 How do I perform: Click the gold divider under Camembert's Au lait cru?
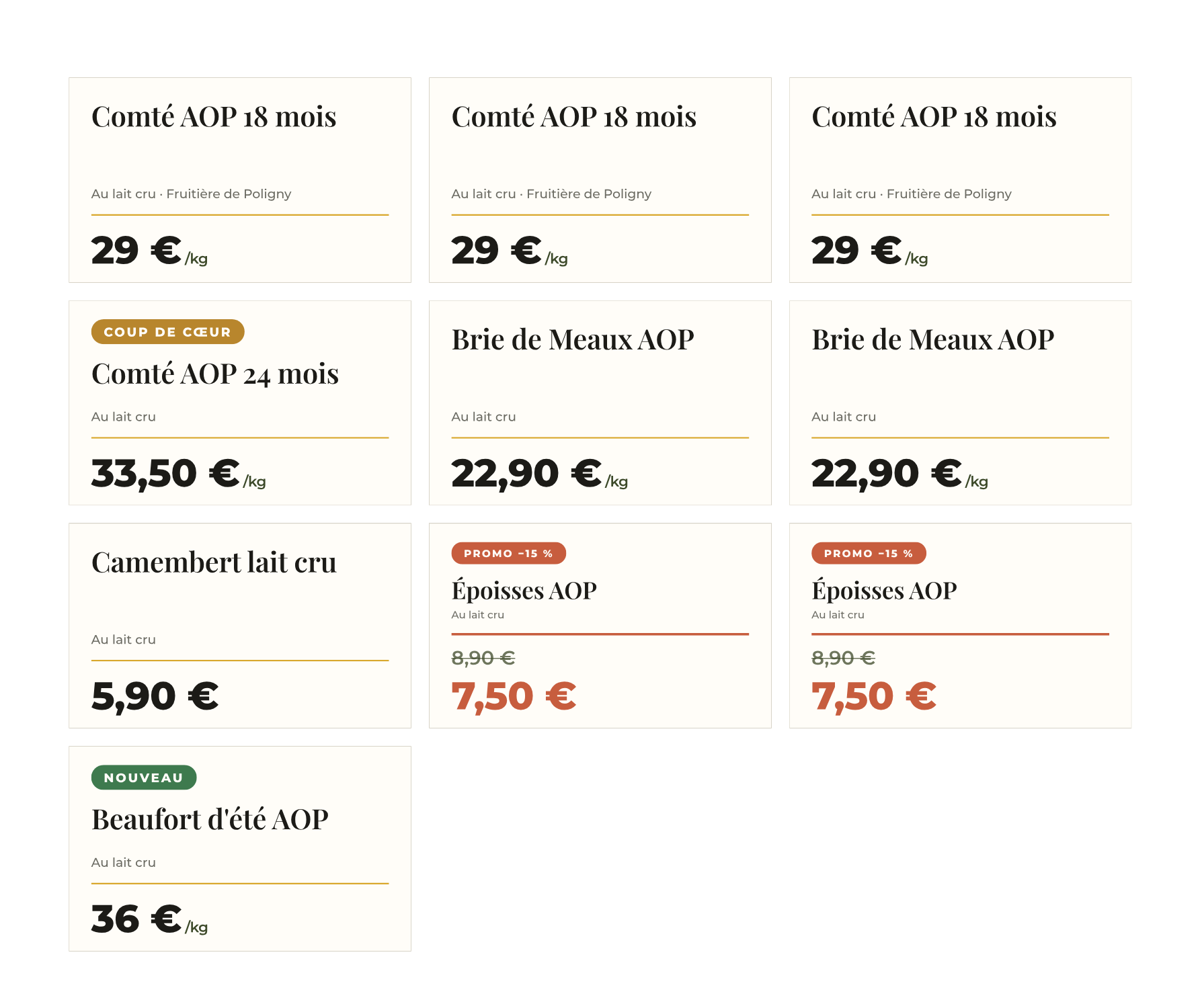pos(240,661)
